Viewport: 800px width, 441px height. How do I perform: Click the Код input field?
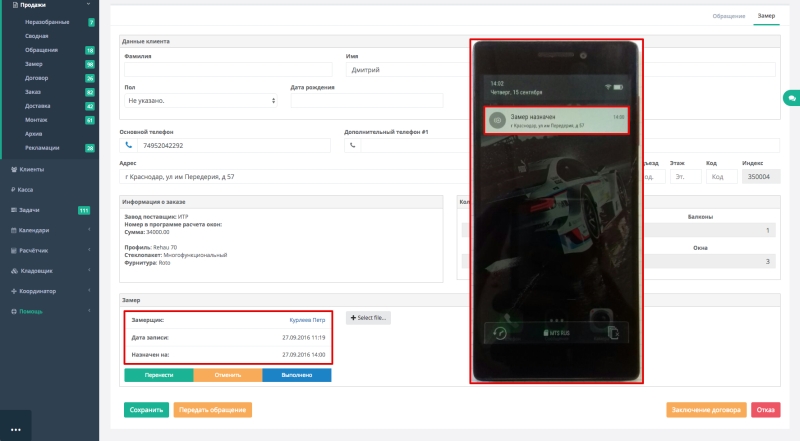tap(721, 177)
